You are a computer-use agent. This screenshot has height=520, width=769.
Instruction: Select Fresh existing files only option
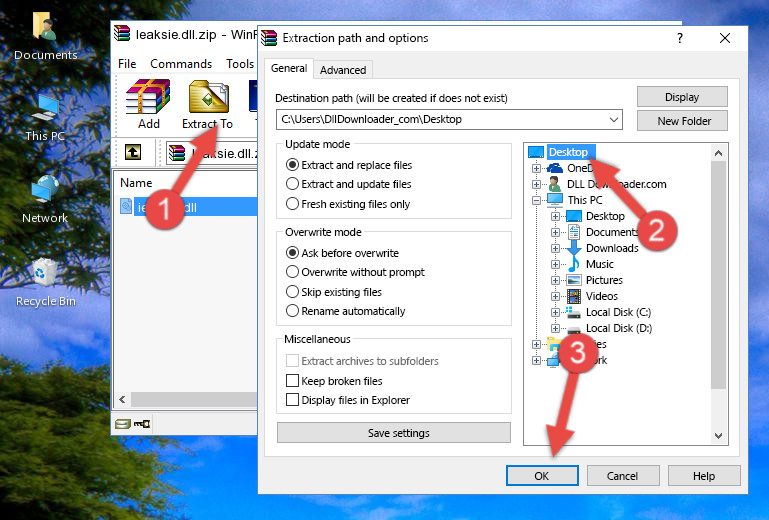point(348,204)
